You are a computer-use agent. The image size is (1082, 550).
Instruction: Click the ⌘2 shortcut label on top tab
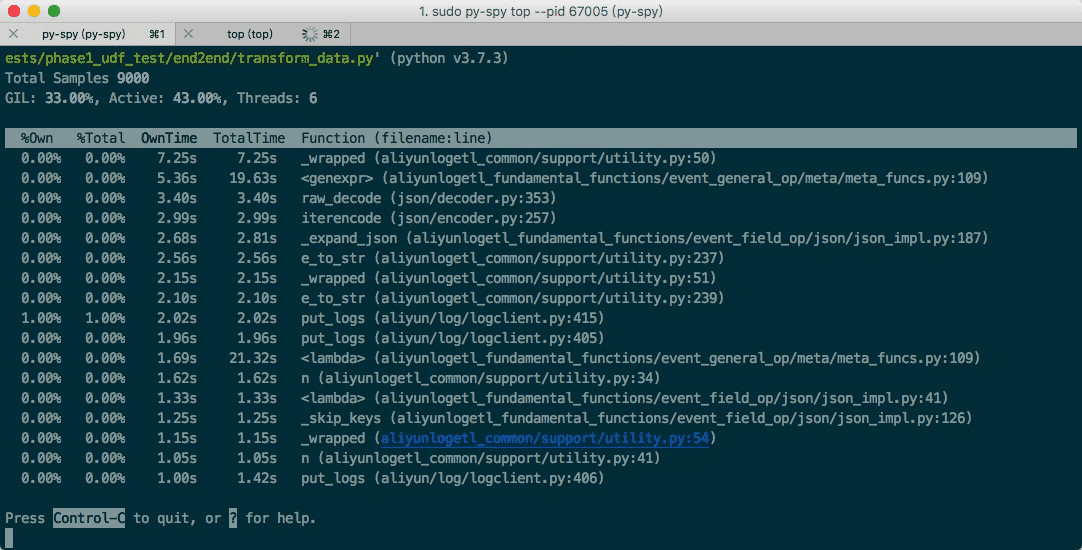[x=331, y=34]
